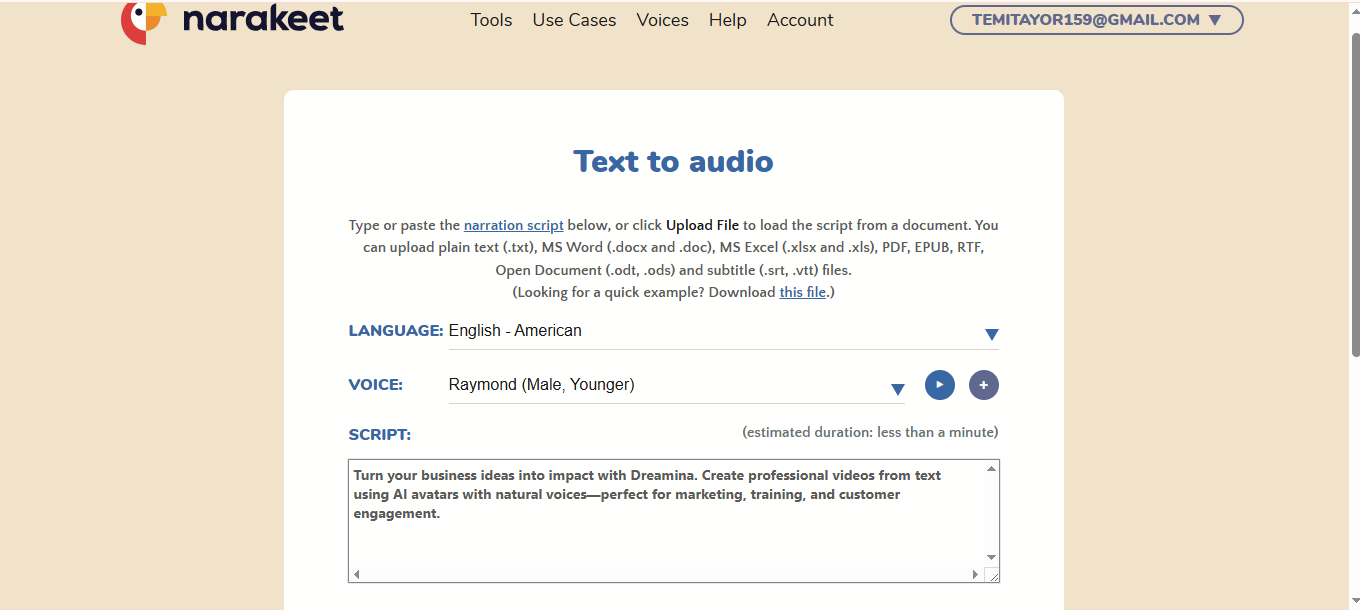Follow the 'narration script' link

[x=513, y=226]
